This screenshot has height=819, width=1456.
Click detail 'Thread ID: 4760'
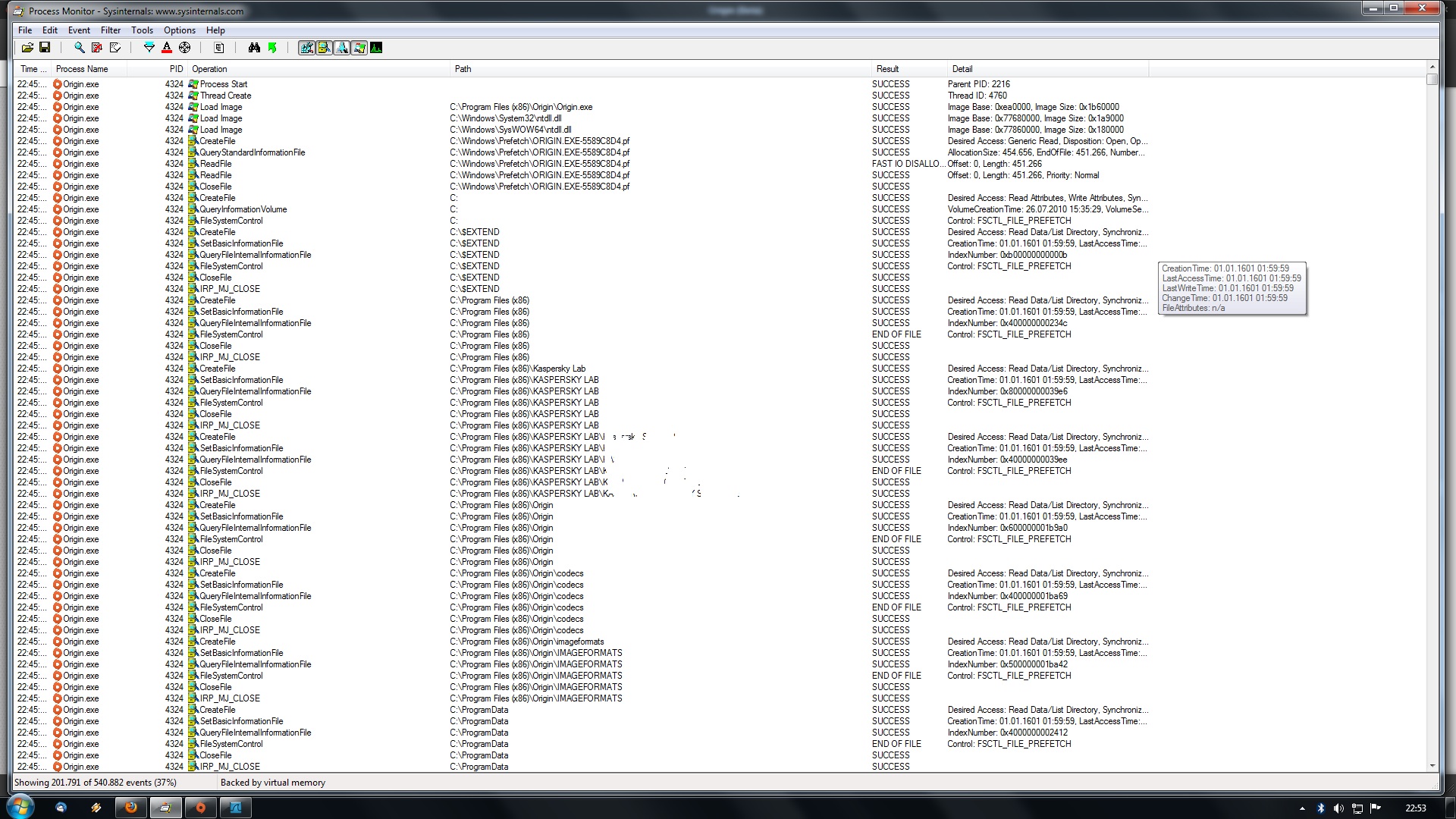click(x=977, y=96)
